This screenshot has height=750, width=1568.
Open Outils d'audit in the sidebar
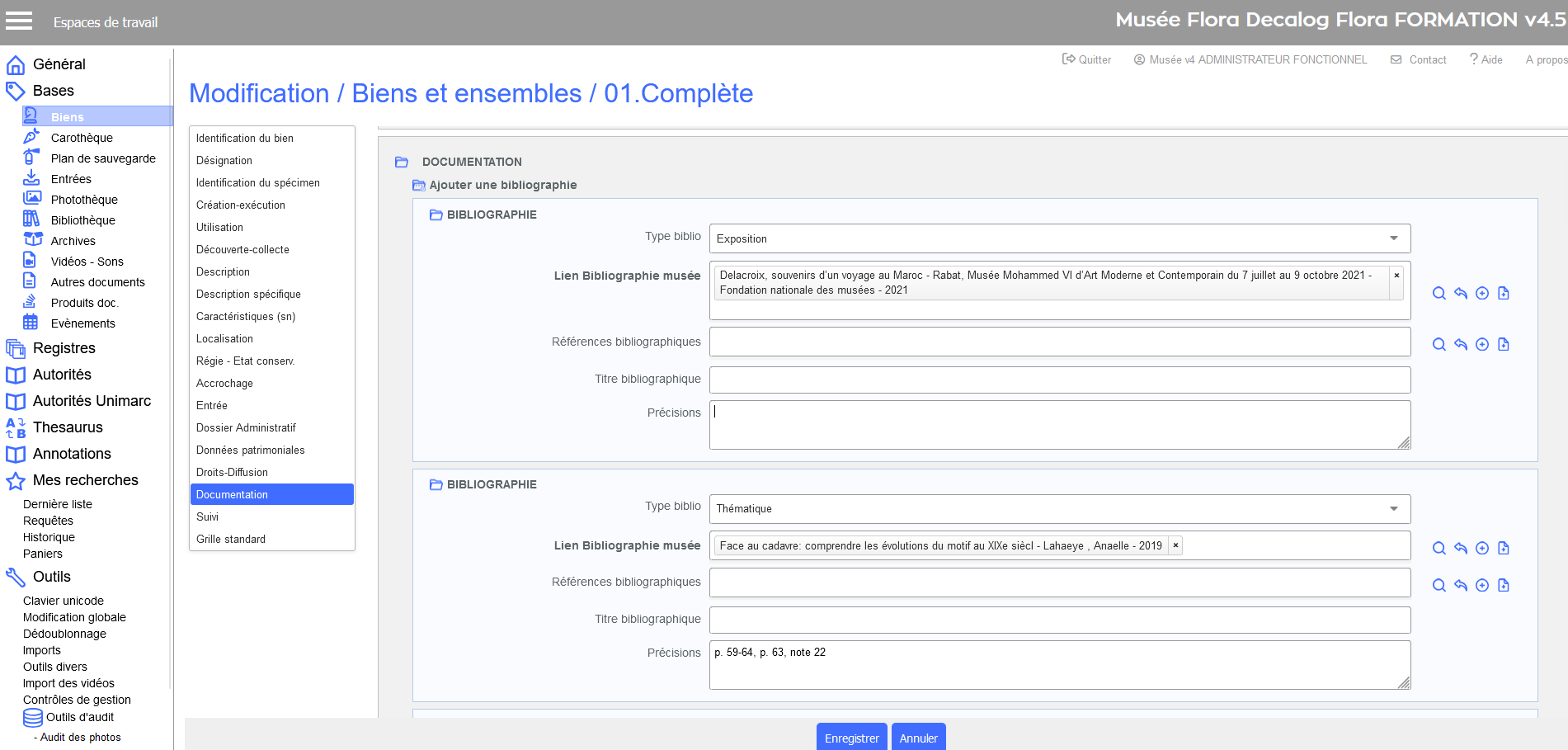pyautogui.click(x=79, y=717)
